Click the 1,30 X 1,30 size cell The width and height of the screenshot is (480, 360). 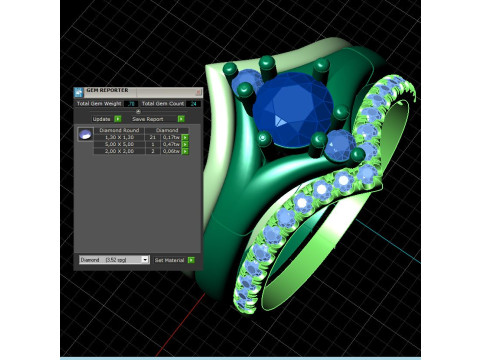pyautogui.click(x=119, y=137)
